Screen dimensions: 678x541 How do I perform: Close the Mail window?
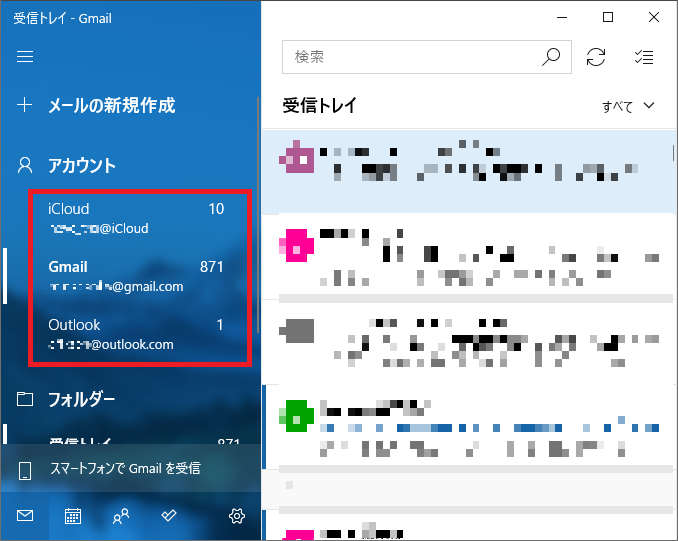tap(654, 17)
